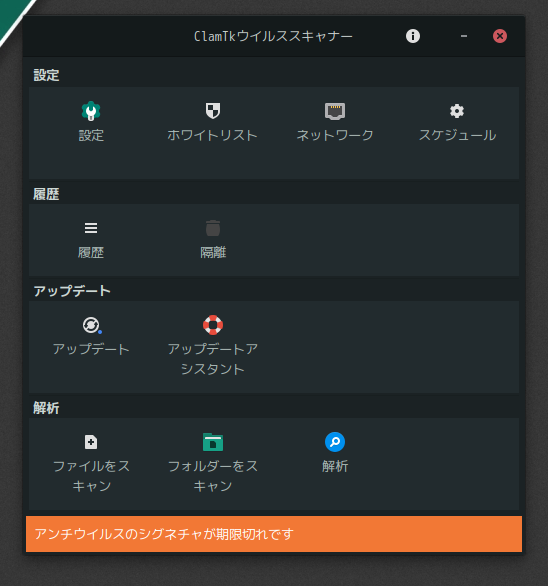Screen dimensions: 548x586
Task: Open the 隔離 quarantine trash icon
Action: (x=213, y=228)
